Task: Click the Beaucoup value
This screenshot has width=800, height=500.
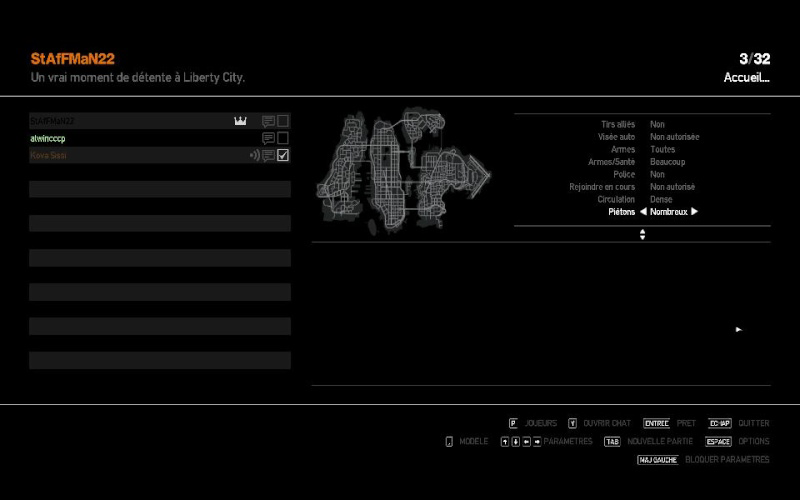Action: point(668,162)
